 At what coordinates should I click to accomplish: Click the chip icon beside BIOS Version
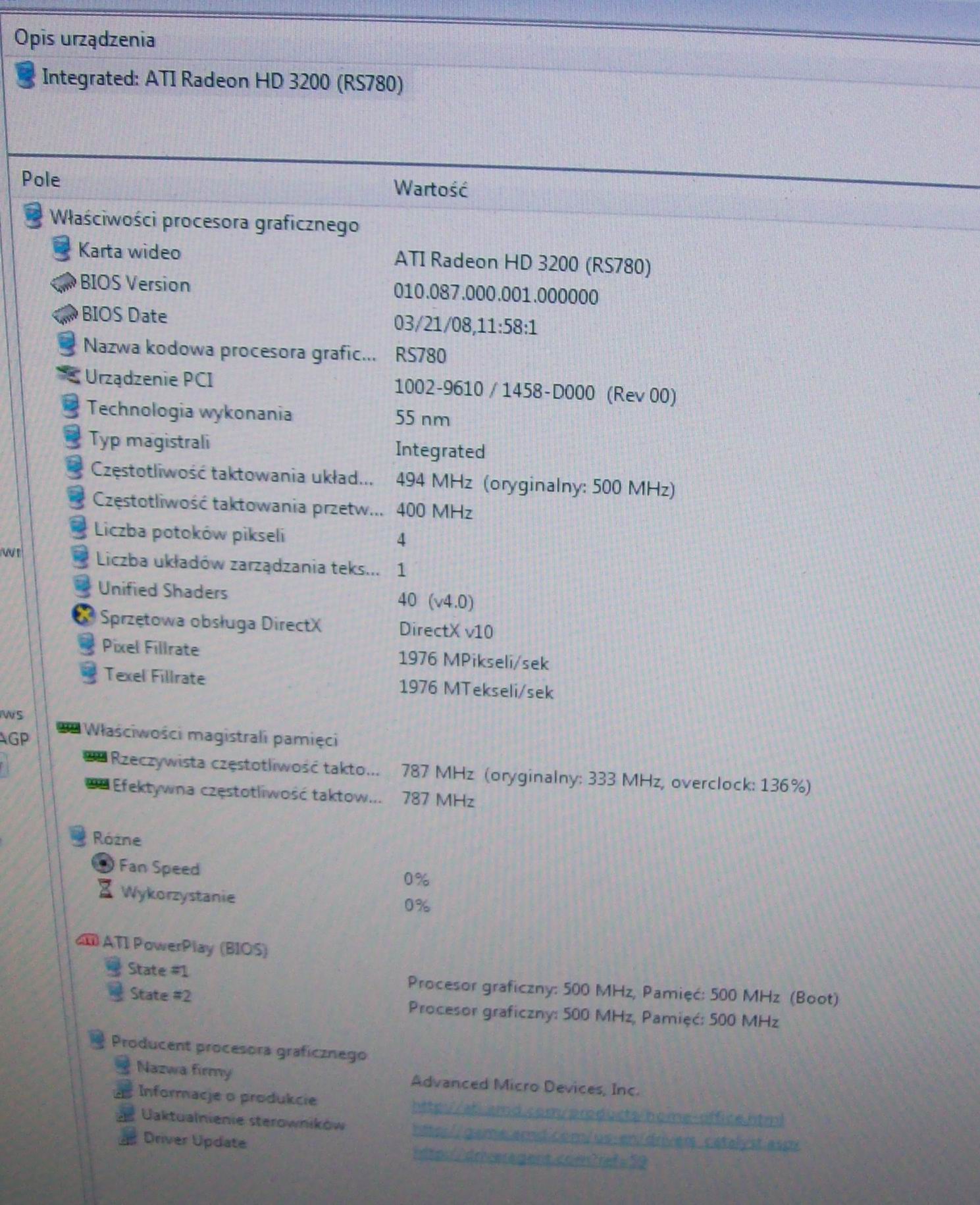click(x=64, y=283)
